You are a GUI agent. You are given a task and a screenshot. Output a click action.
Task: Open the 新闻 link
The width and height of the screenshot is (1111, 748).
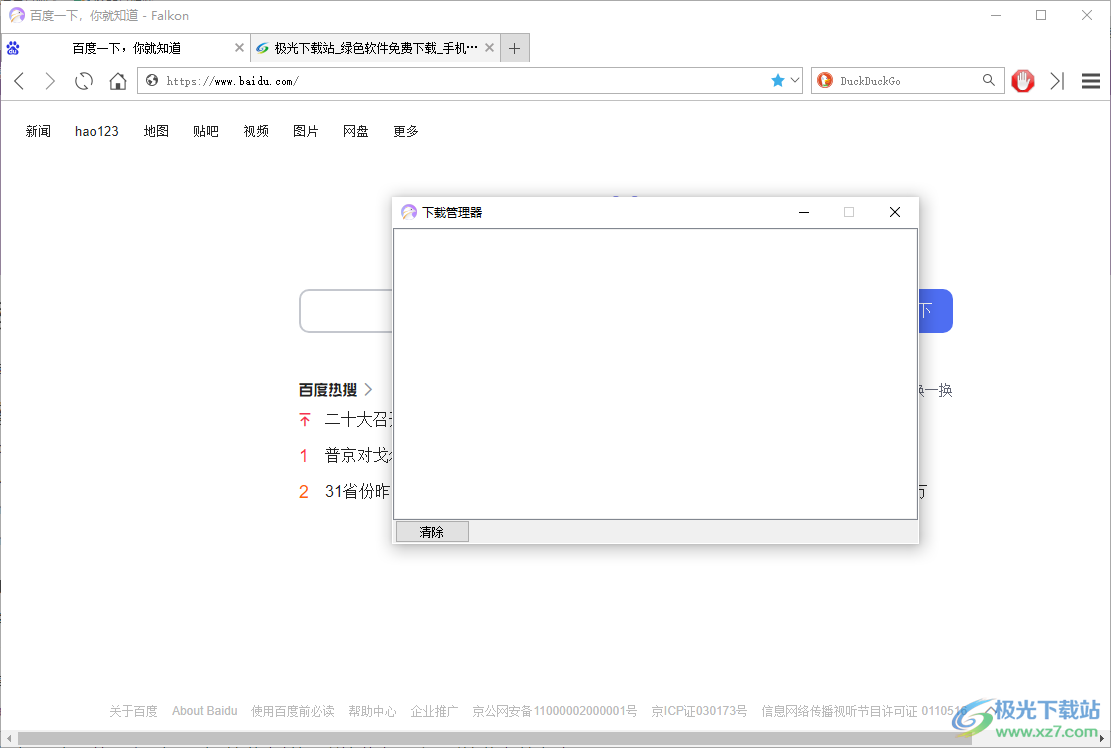coord(38,131)
